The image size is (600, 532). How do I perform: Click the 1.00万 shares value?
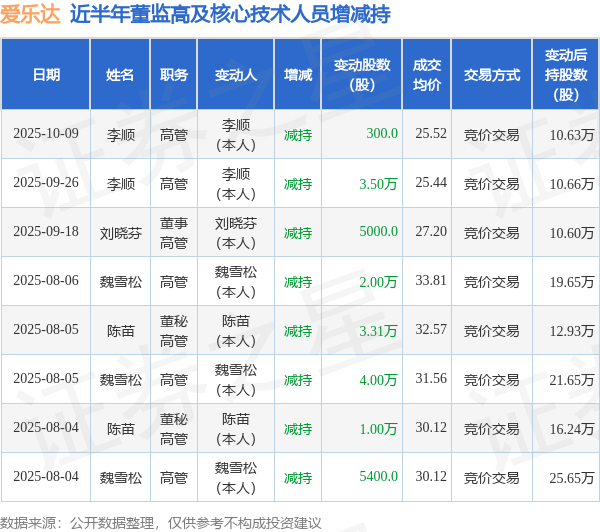click(378, 429)
